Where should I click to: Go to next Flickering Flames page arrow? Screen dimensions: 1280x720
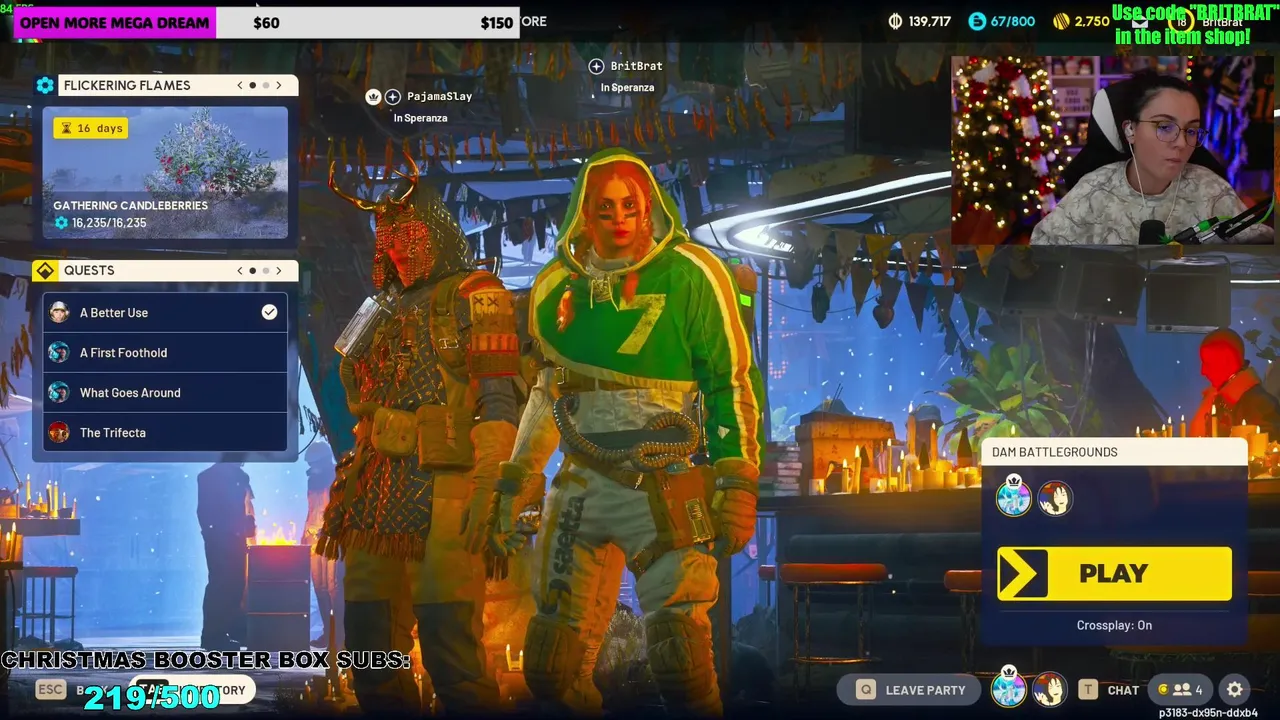278,85
